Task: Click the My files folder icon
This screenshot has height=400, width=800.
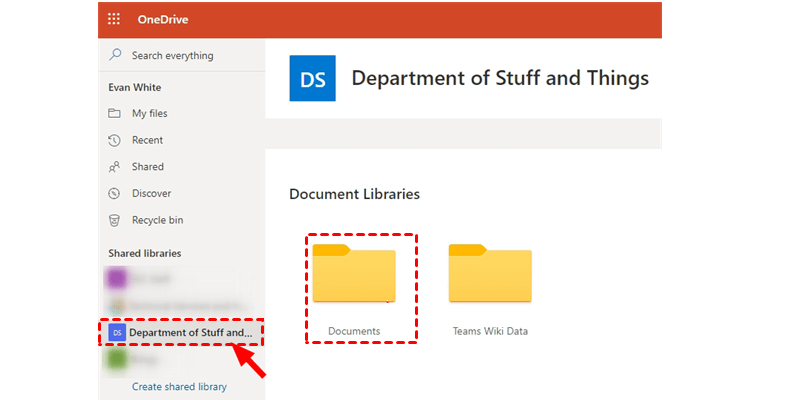Action: (x=114, y=114)
